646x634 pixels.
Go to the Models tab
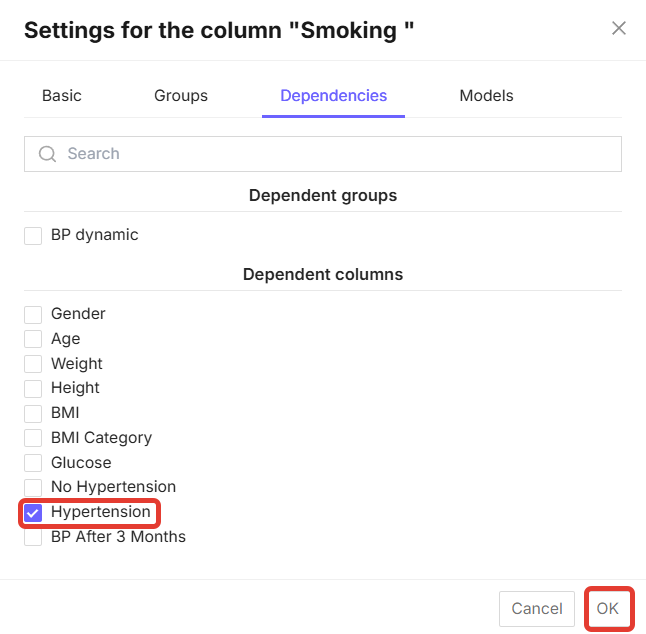click(486, 96)
